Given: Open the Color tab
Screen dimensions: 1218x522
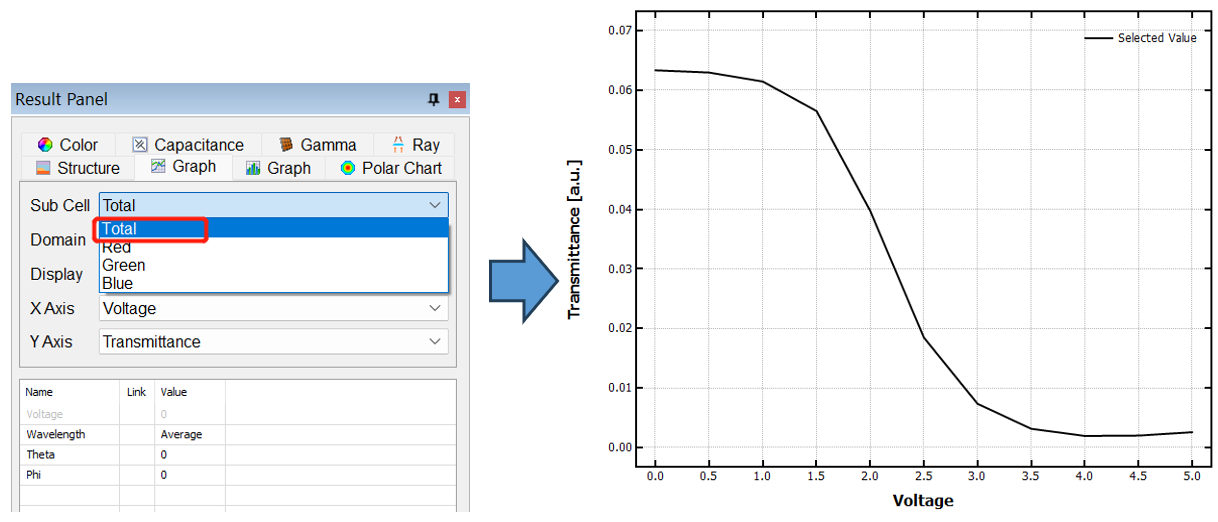Looking at the screenshot, I should click(x=67, y=145).
